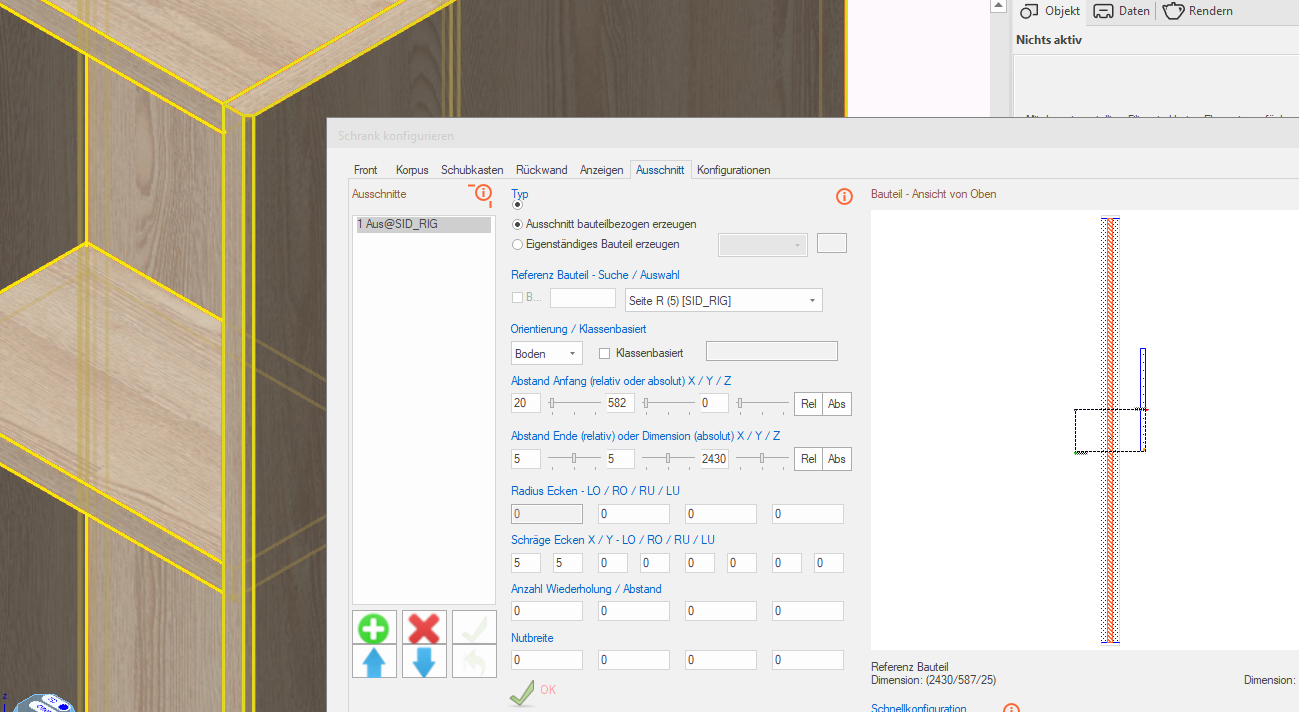The width and height of the screenshot is (1299, 712).
Task: Adjust Abstand Ende Z slider
Action: coord(762,458)
